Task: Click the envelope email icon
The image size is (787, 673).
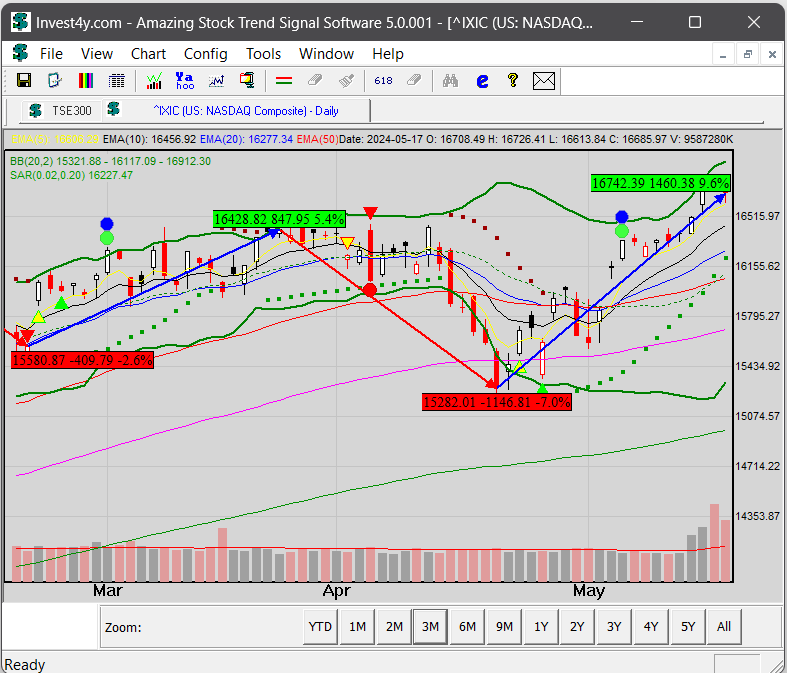Action: point(543,81)
